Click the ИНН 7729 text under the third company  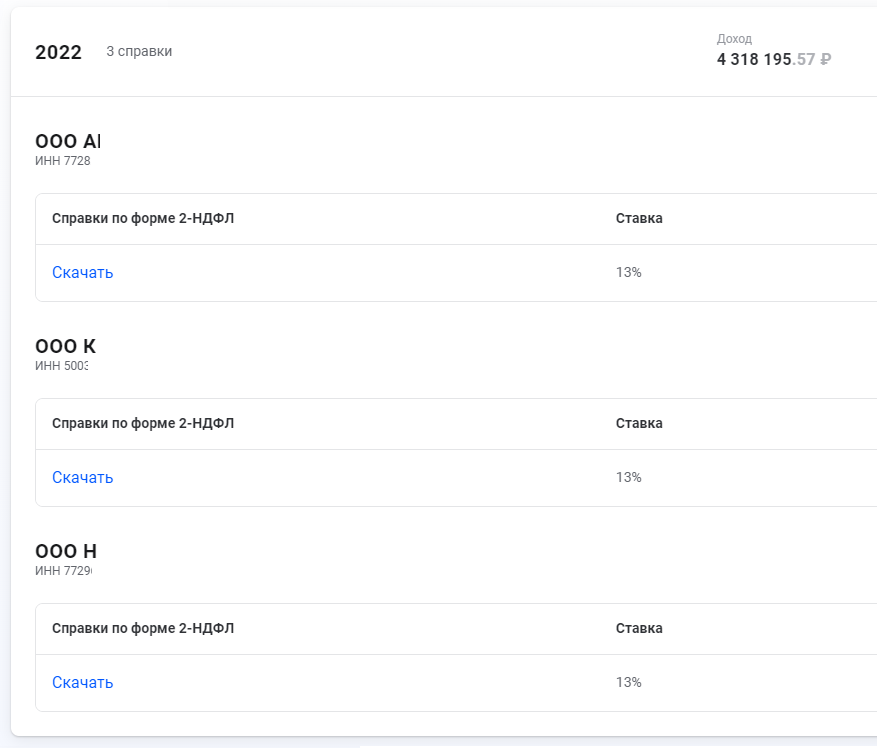(x=62, y=571)
